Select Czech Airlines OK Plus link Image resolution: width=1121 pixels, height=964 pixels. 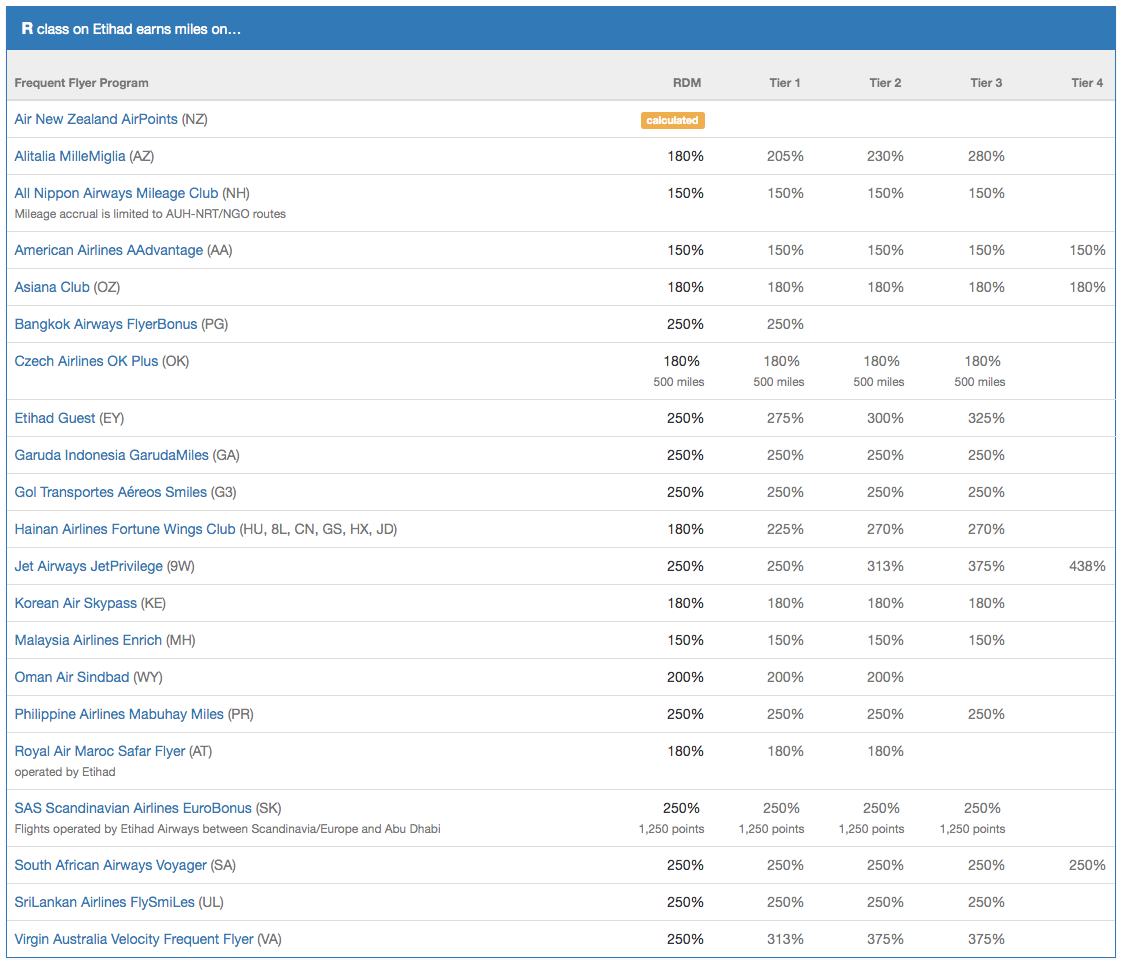click(86, 361)
